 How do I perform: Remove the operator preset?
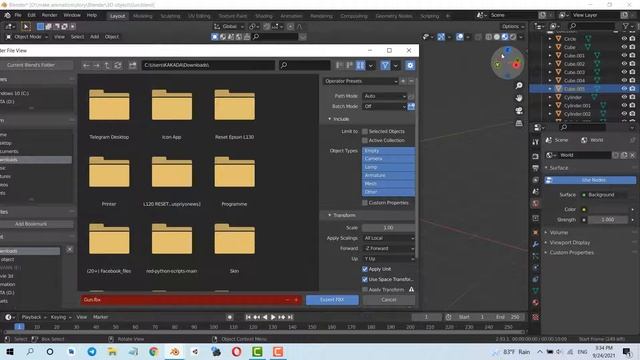click(x=411, y=81)
